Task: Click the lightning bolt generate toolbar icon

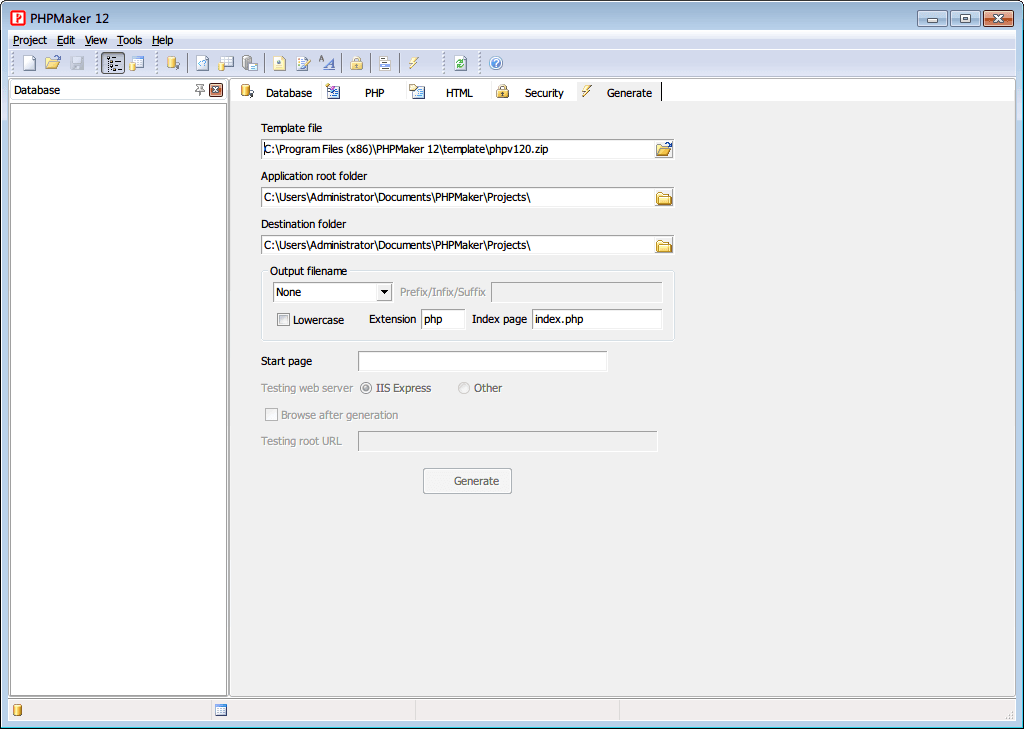Action: coord(414,63)
